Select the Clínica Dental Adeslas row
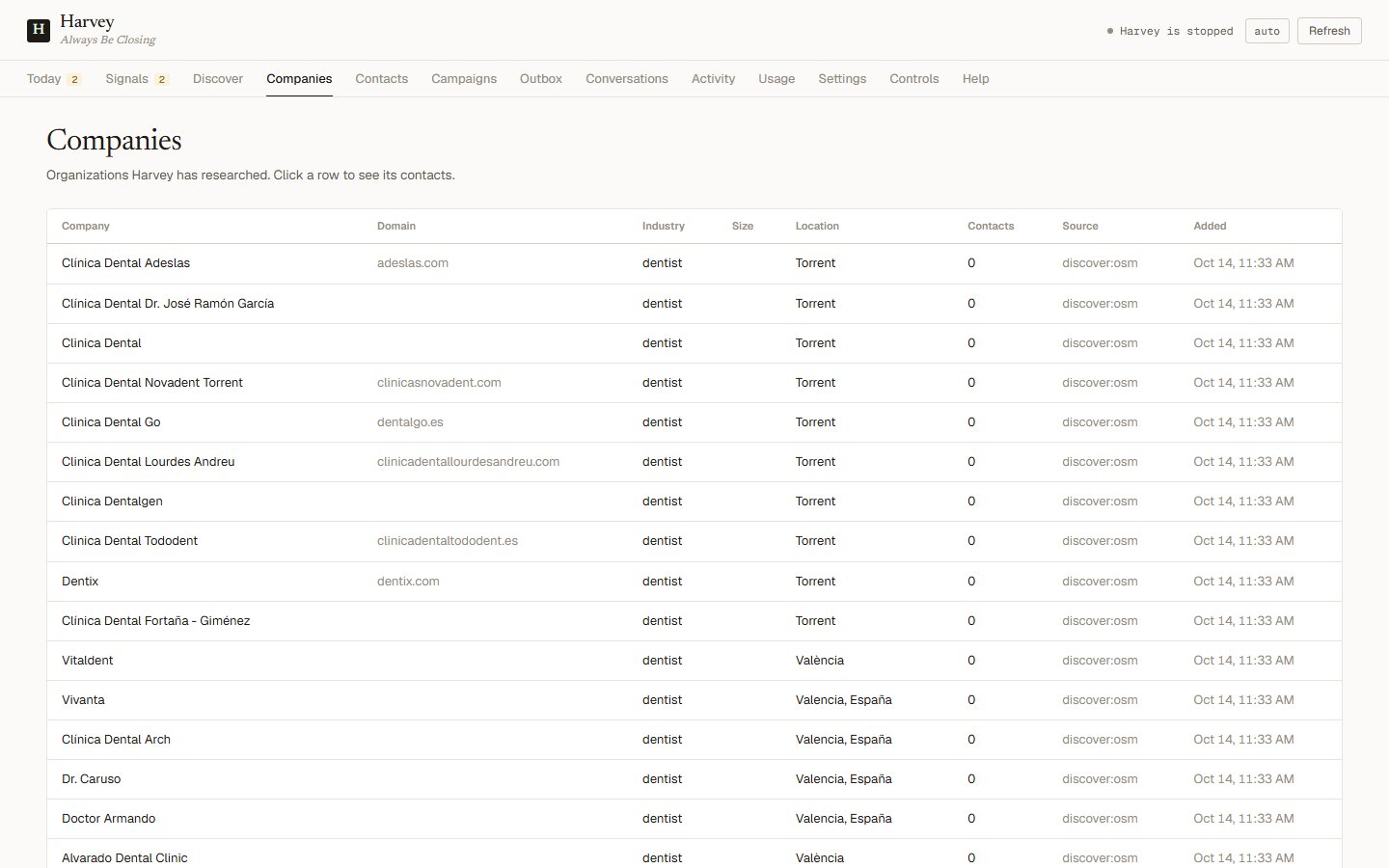Screen dimensions: 1389x868 [x=694, y=263]
